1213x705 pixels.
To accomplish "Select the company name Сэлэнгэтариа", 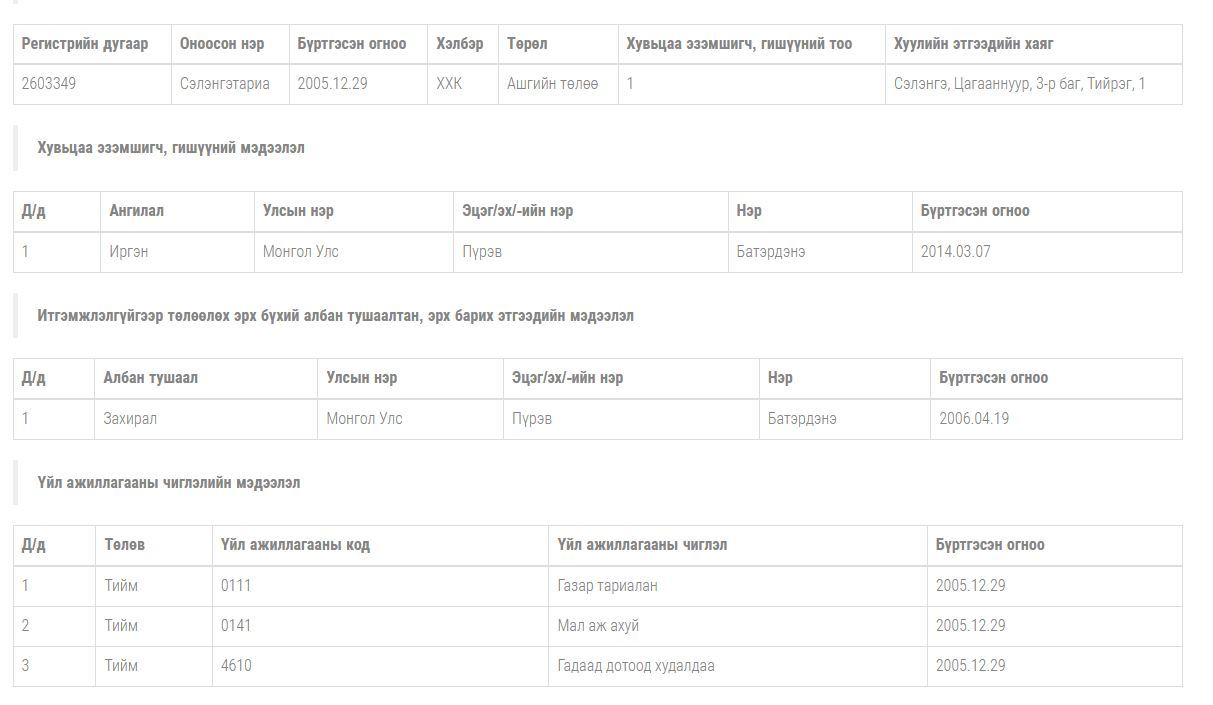I will (225, 84).
